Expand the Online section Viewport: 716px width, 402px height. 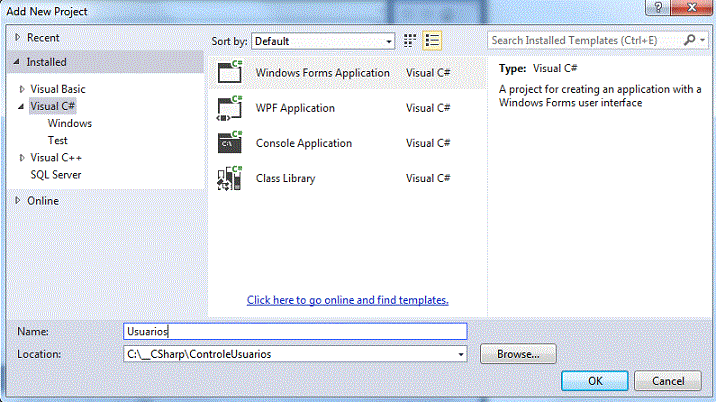coord(17,201)
